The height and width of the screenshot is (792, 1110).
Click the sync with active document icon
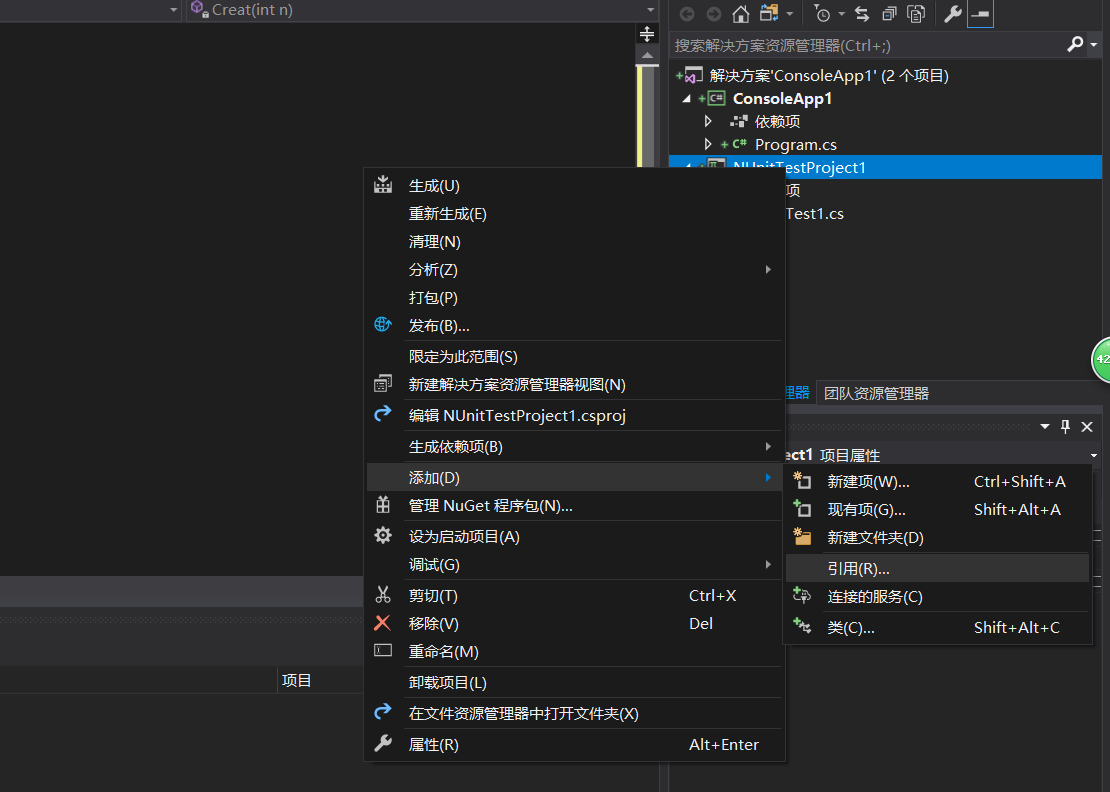[x=862, y=13]
